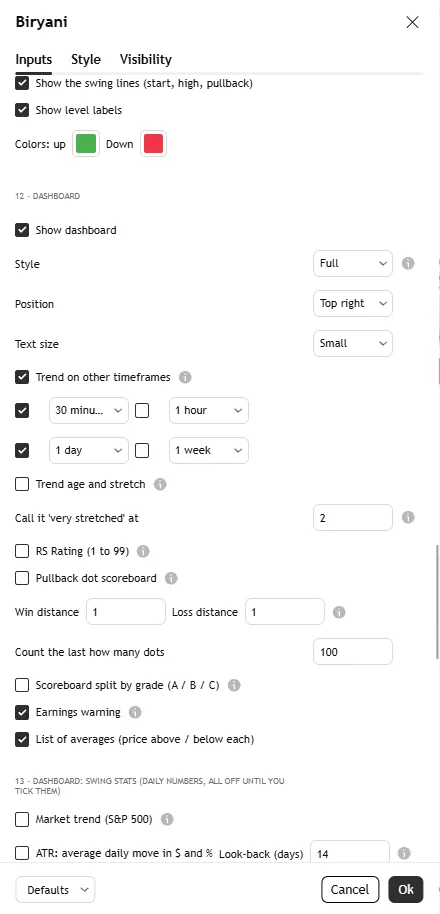Click info icon next to Trend age and stretch
The width and height of the screenshot is (440, 914).
pos(160,484)
